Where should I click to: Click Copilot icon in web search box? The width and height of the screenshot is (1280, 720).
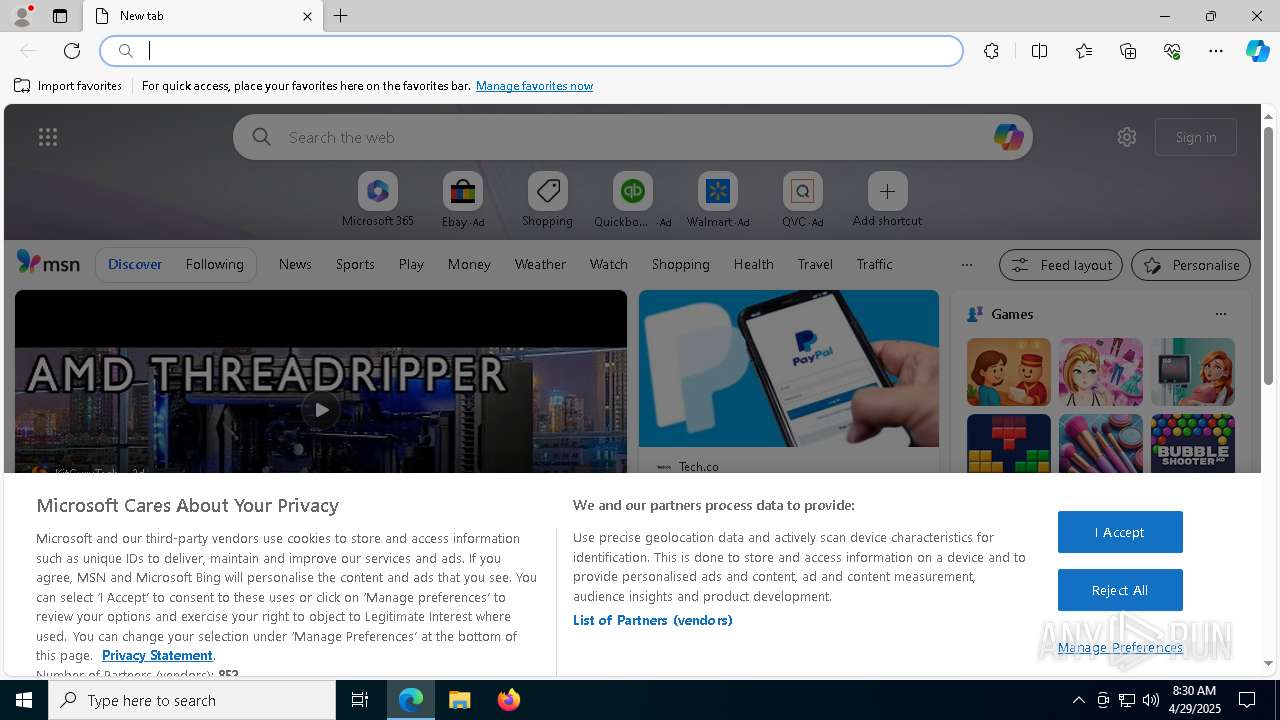[x=1008, y=137]
